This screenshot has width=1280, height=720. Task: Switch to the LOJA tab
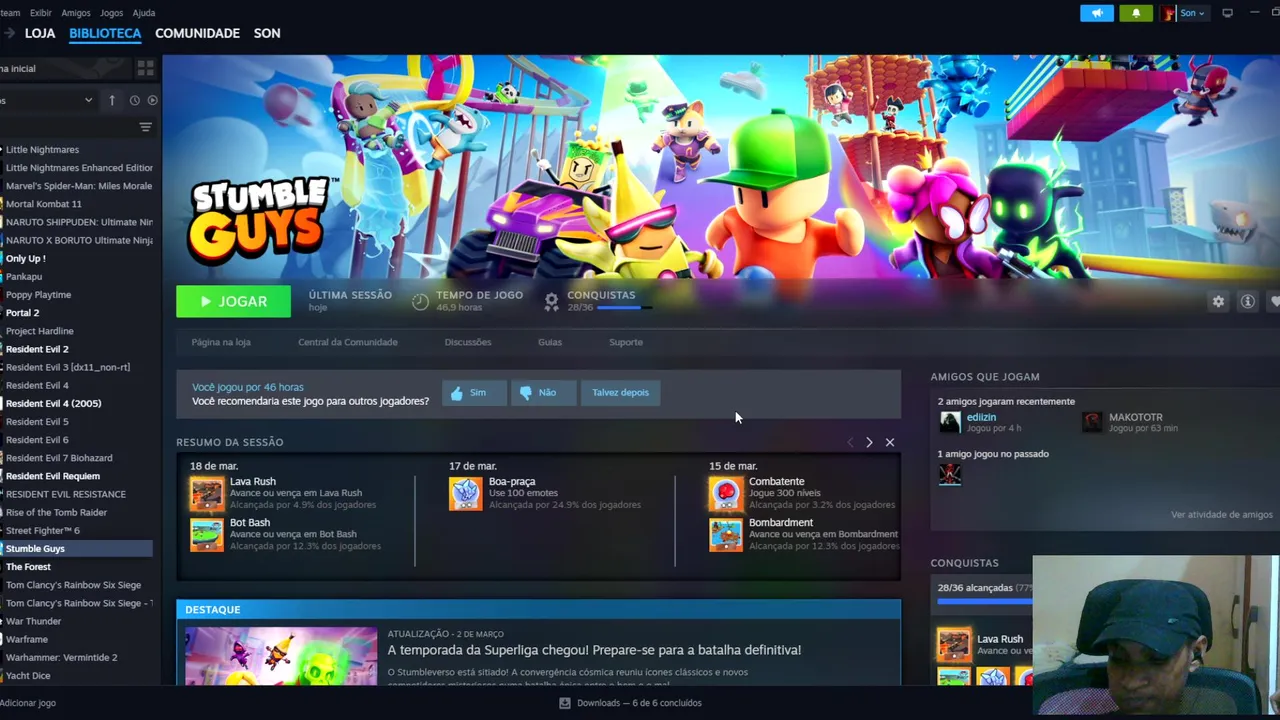[40, 33]
